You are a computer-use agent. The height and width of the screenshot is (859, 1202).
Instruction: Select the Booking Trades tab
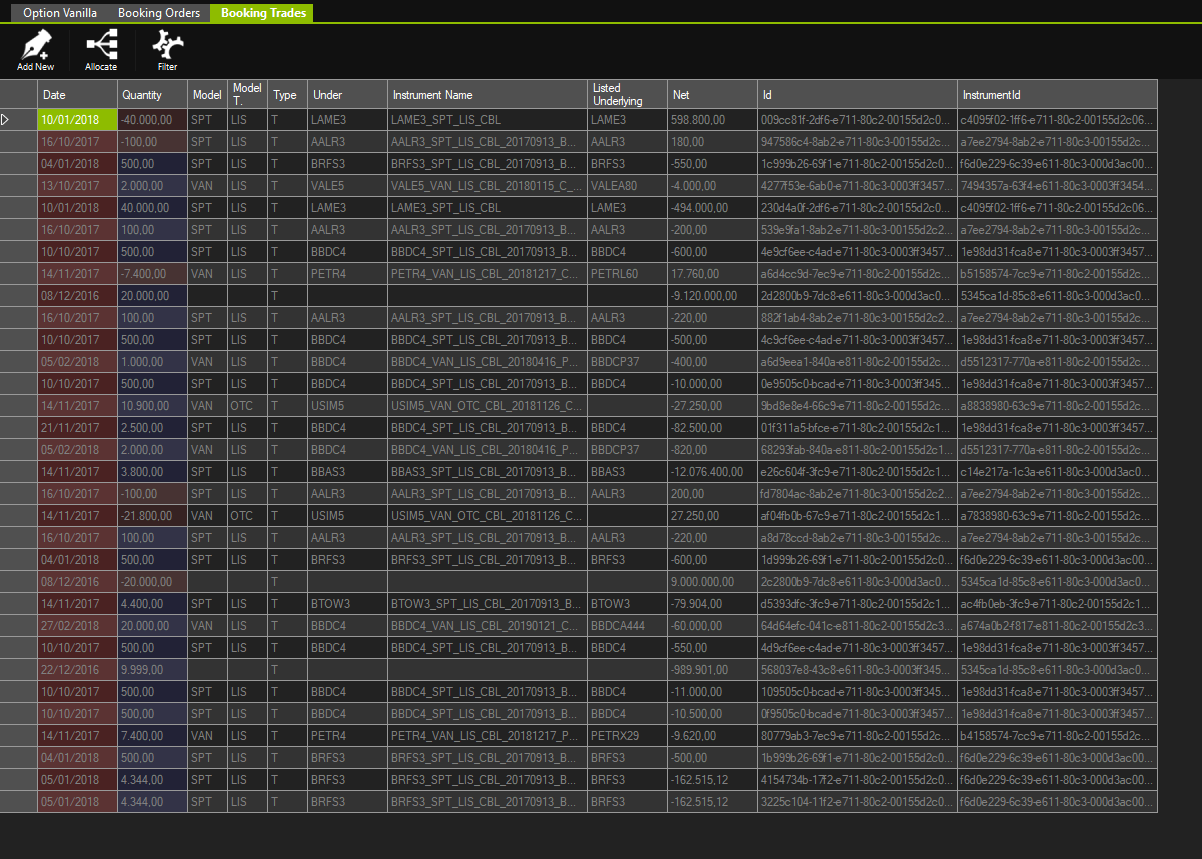click(264, 13)
